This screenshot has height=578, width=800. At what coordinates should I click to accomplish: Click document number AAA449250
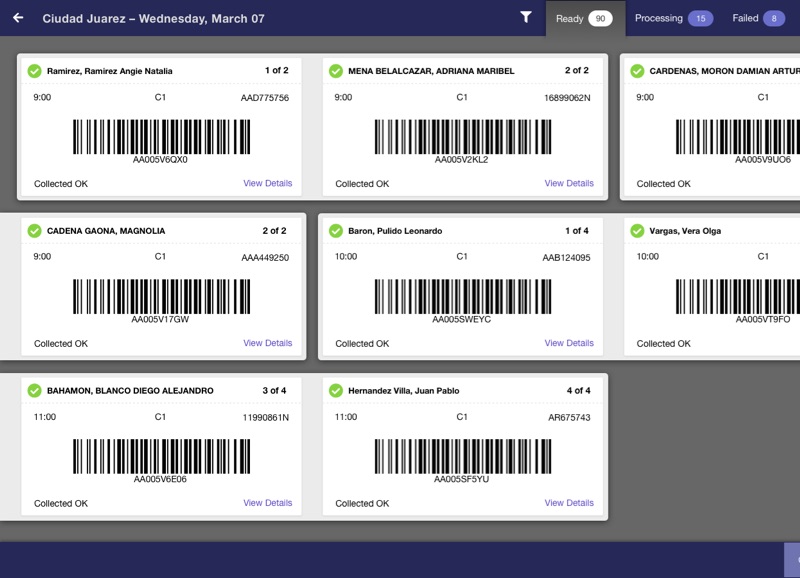265,258
